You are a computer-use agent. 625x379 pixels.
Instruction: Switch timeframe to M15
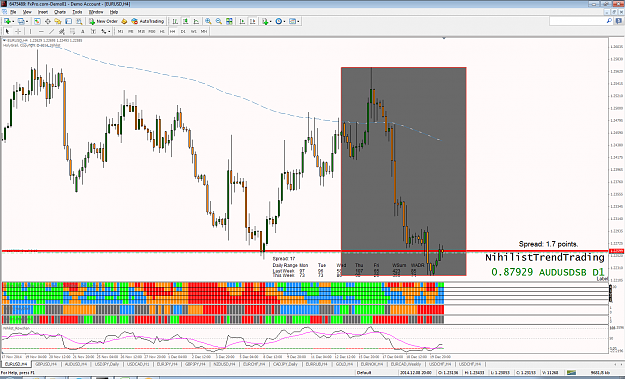click(x=141, y=31)
